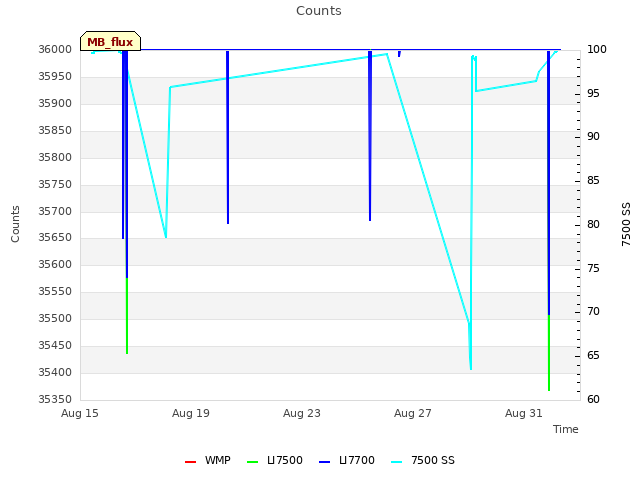Click the Aug 27 x-axis label
The image size is (640, 480).
(413, 413)
